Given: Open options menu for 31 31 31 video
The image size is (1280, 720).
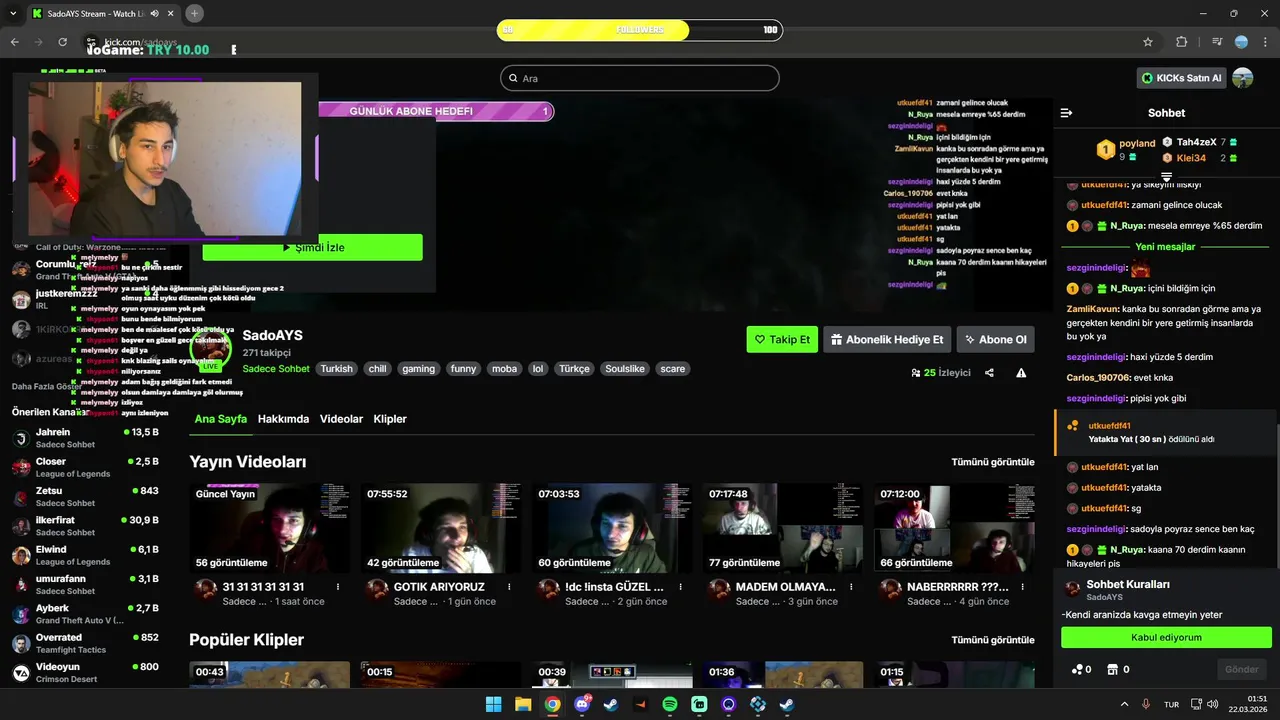Looking at the screenshot, I should (x=338, y=587).
